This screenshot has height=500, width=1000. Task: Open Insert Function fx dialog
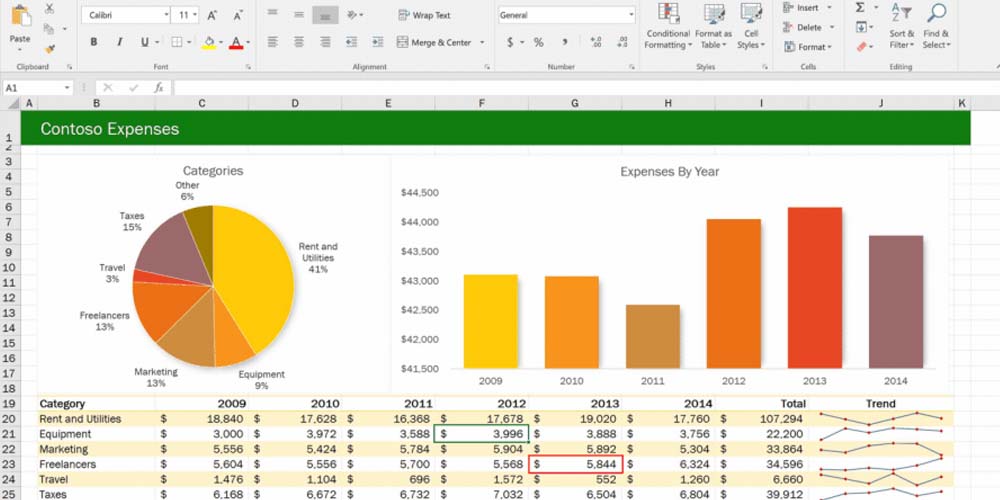pos(159,88)
